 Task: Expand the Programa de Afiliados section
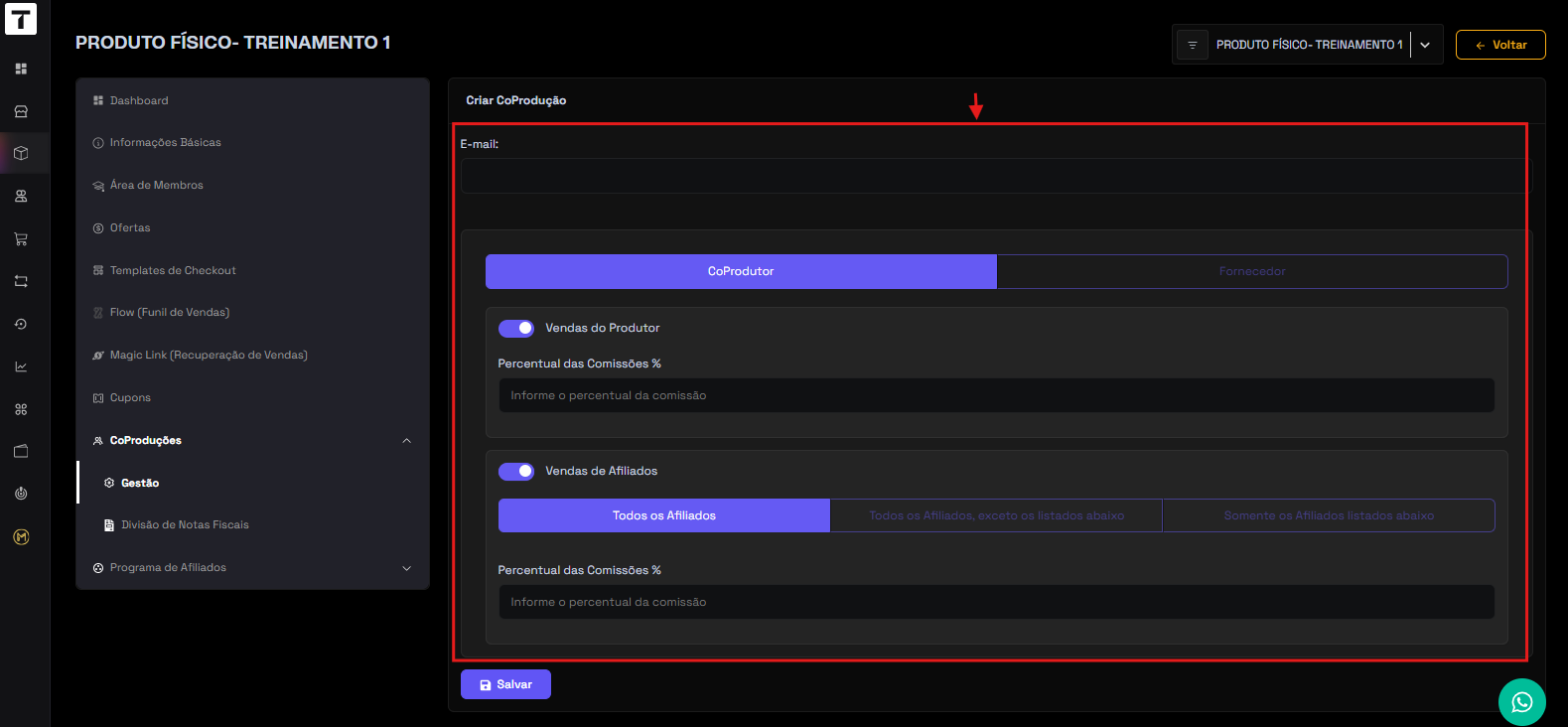[x=406, y=568]
